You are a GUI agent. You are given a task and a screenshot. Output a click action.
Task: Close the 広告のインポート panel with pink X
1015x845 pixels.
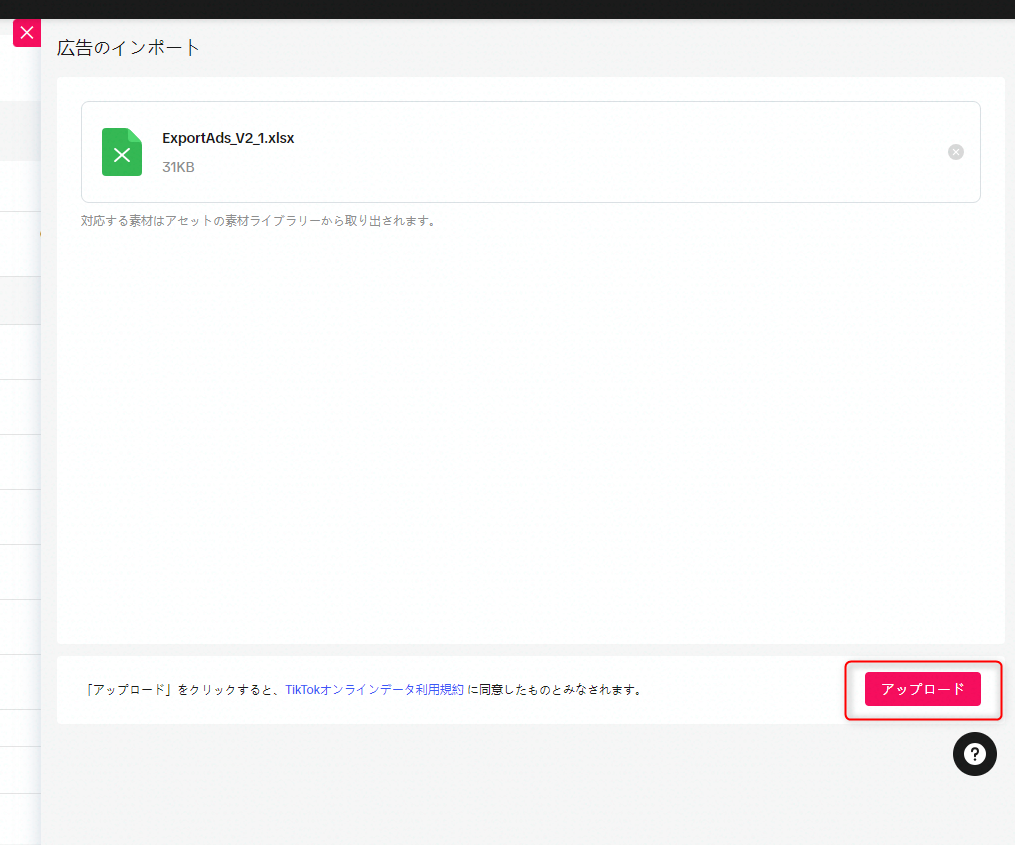(x=27, y=33)
